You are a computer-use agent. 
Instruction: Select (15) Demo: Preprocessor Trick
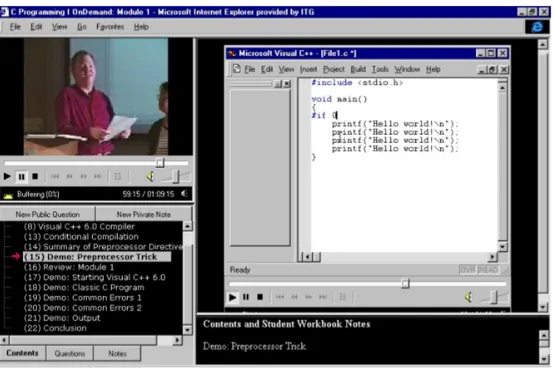click(97, 257)
